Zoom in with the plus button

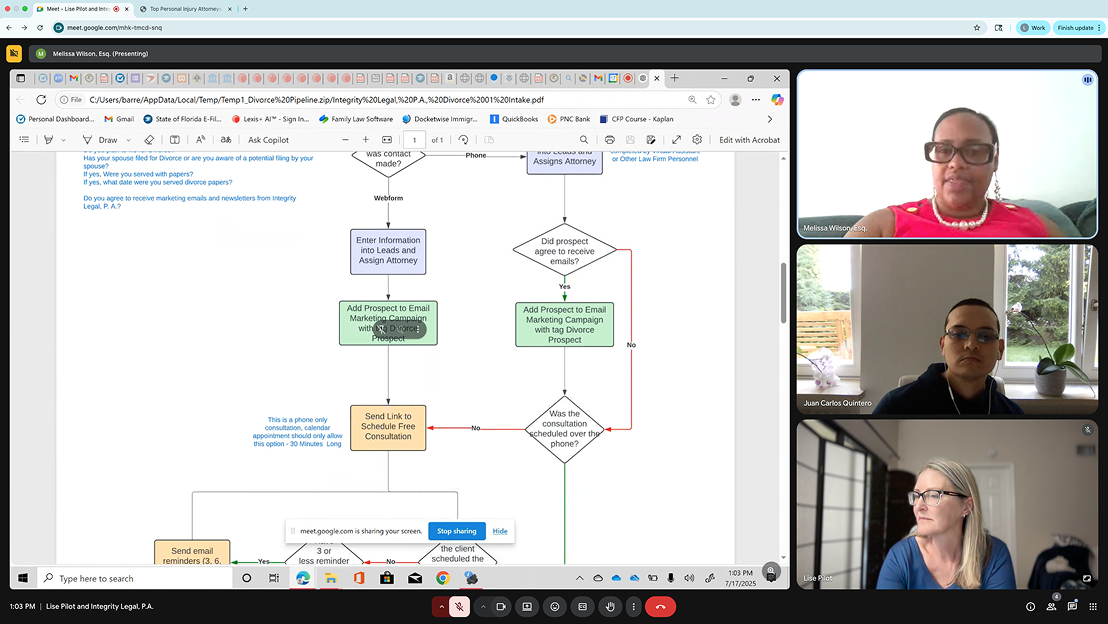click(365, 140)
